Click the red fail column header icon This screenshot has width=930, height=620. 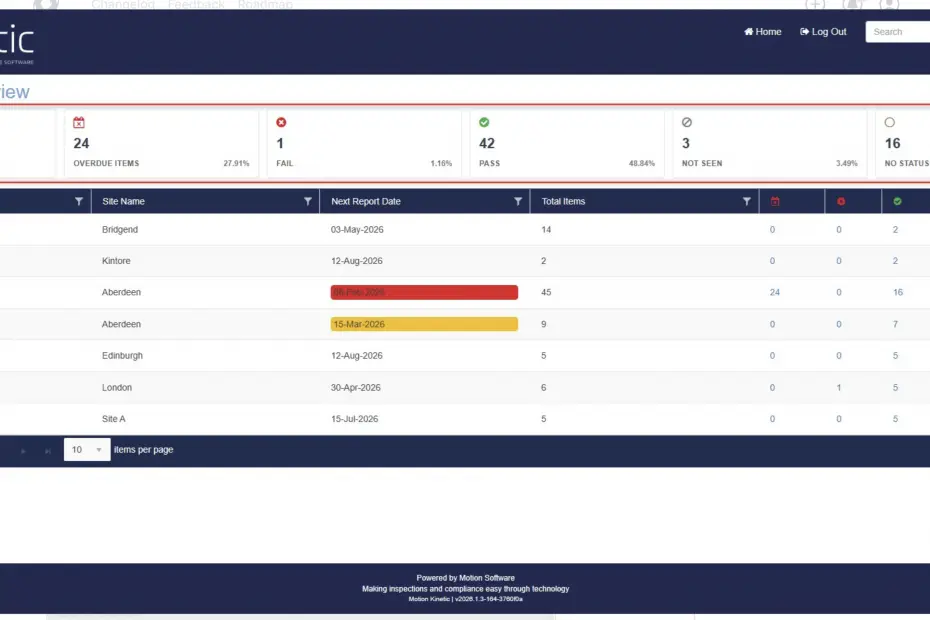pos(840,202)
